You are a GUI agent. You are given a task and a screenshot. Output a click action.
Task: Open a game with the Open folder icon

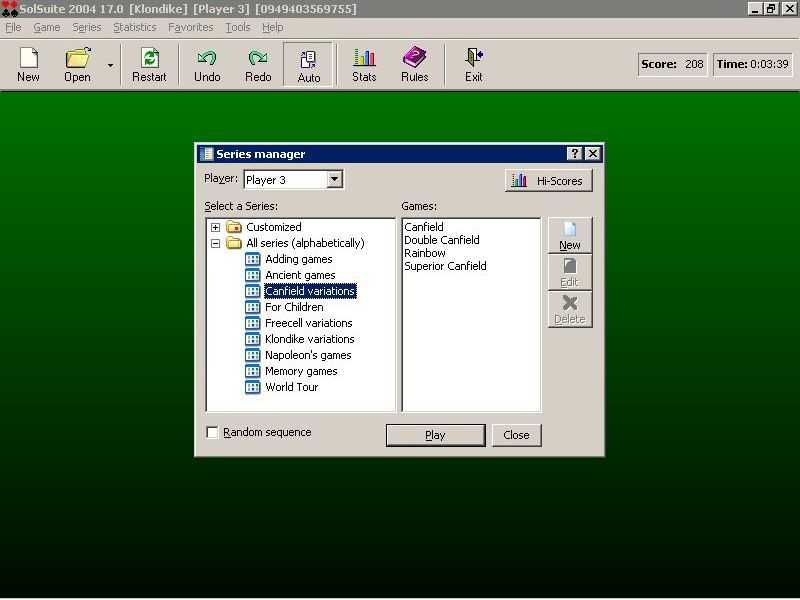point(78,65)
